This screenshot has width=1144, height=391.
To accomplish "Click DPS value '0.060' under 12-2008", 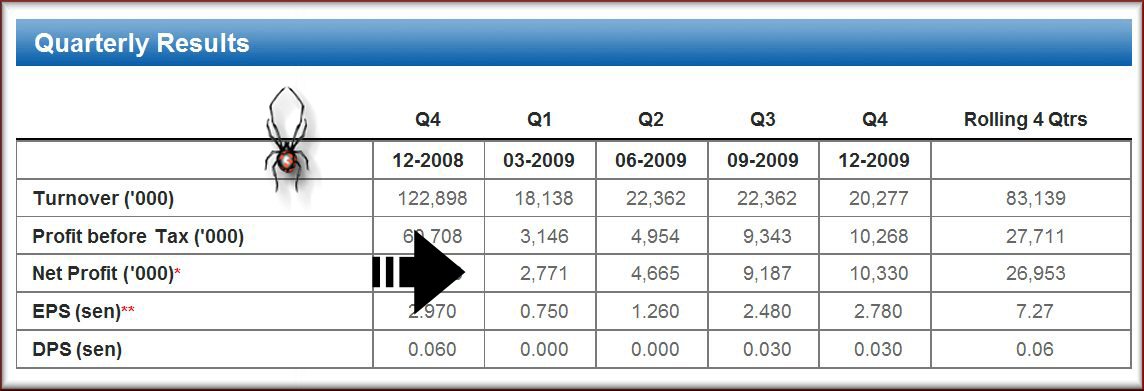I will click(433, 350).
